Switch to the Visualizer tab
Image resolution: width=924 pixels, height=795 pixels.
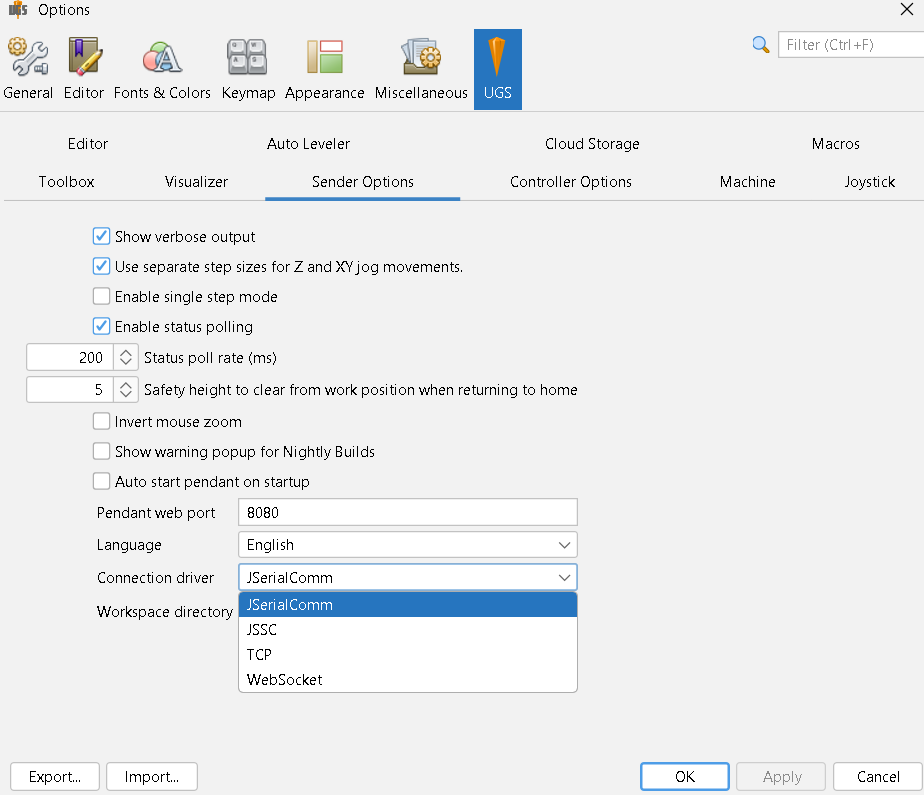click(196, 182)
